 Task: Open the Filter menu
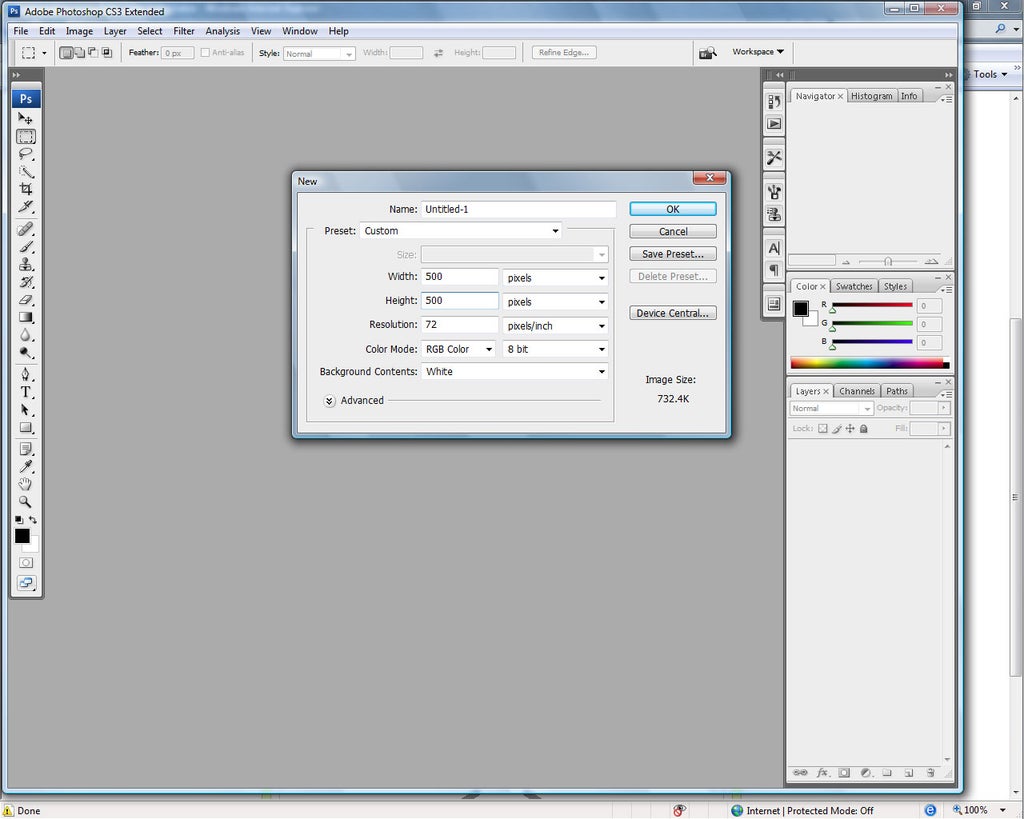[183, 31]
